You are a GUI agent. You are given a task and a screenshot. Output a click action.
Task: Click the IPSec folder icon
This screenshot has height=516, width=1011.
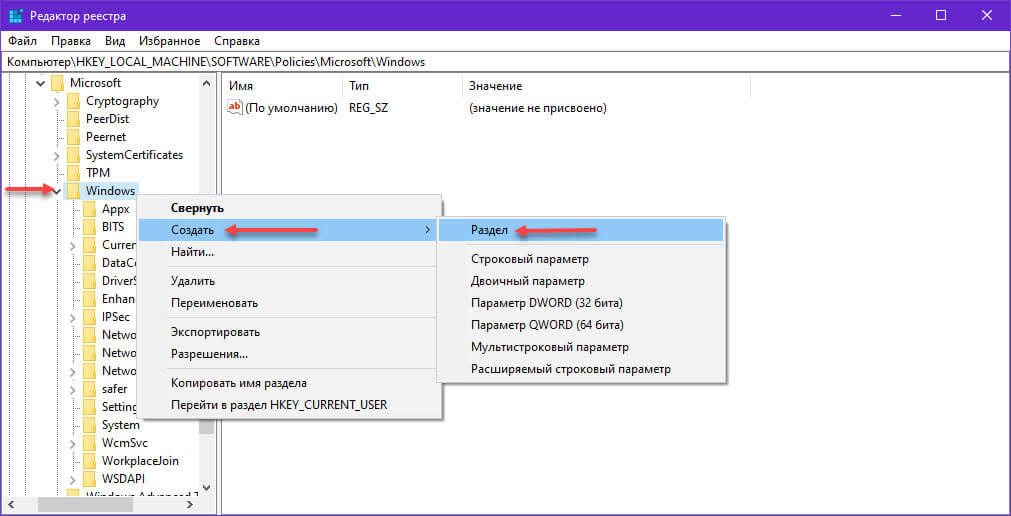point(90,317)
